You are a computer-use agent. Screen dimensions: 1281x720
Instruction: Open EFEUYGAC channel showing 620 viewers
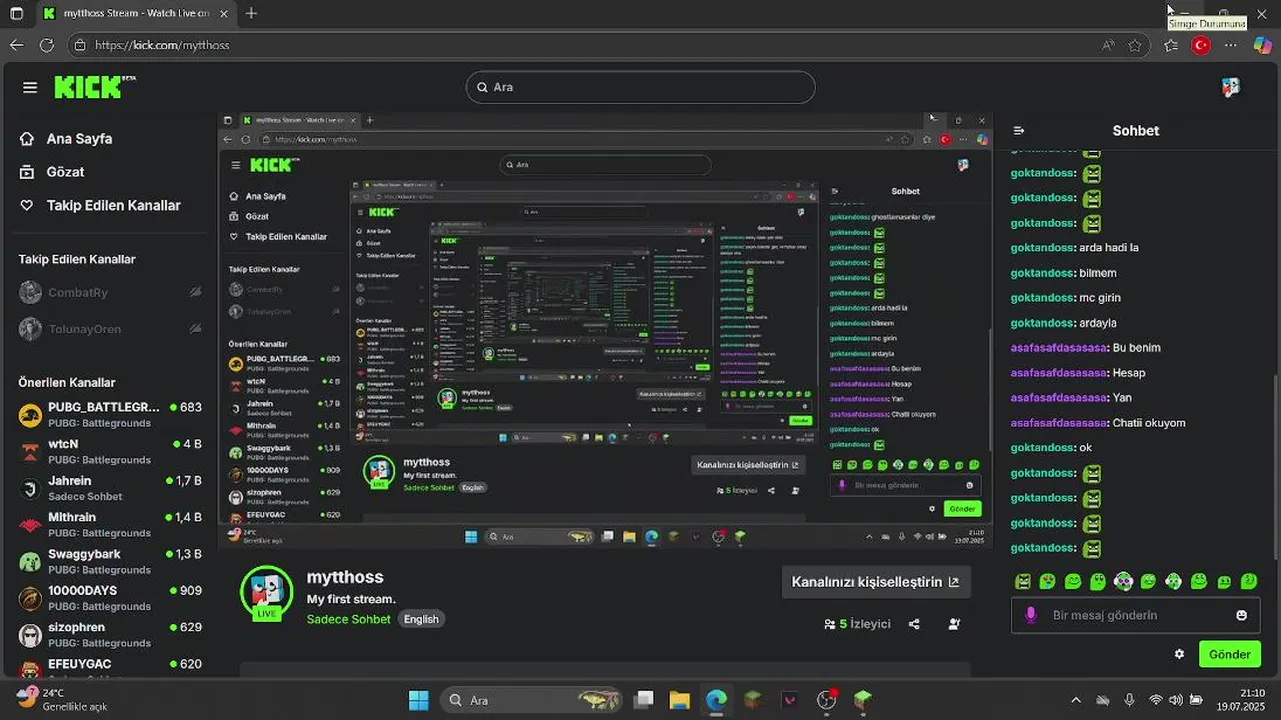tap(110, 668)
